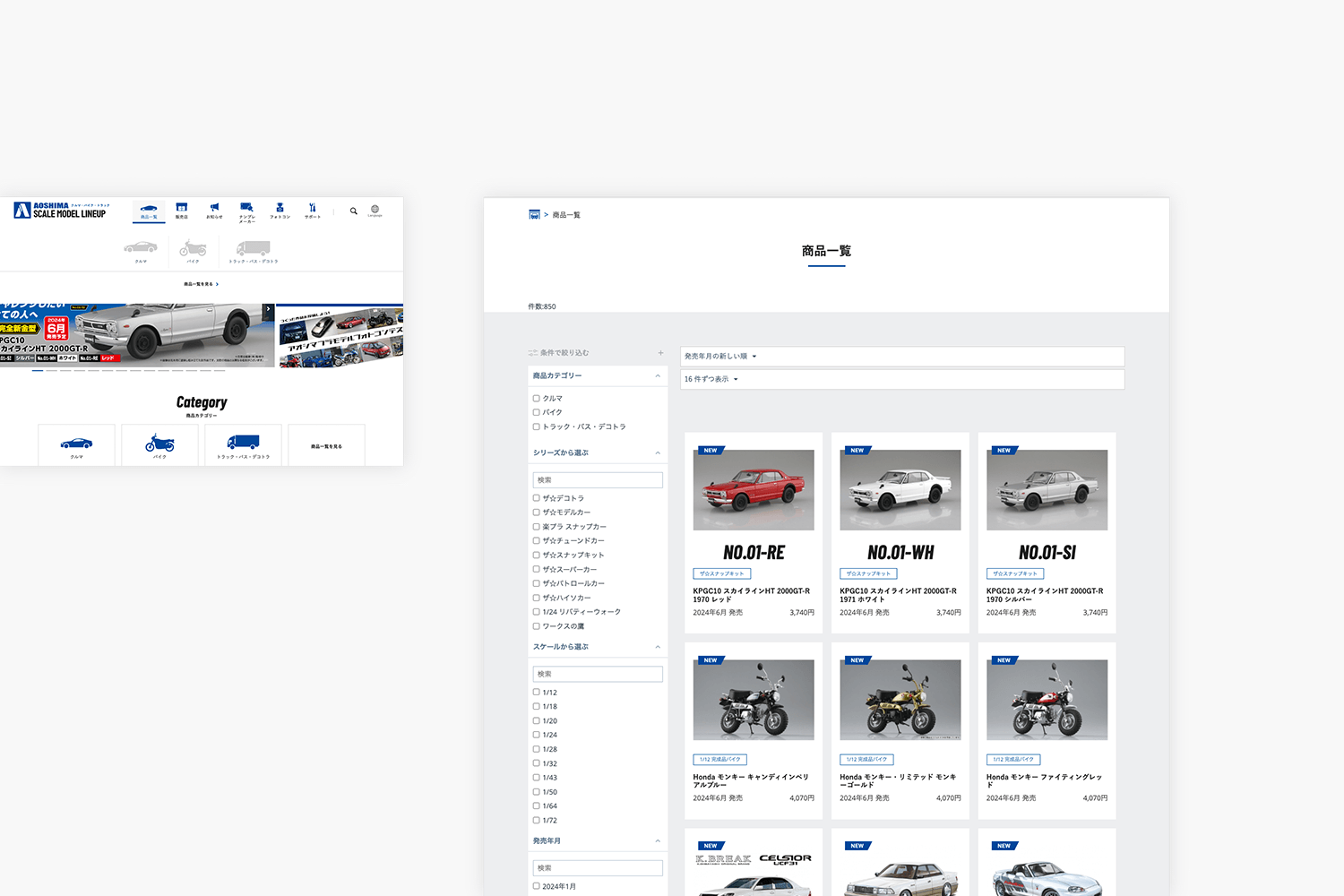Select grey truck icon トラック・バス・デコトラ in submenu
This screenshot has width=1344, height=896.
254,248
